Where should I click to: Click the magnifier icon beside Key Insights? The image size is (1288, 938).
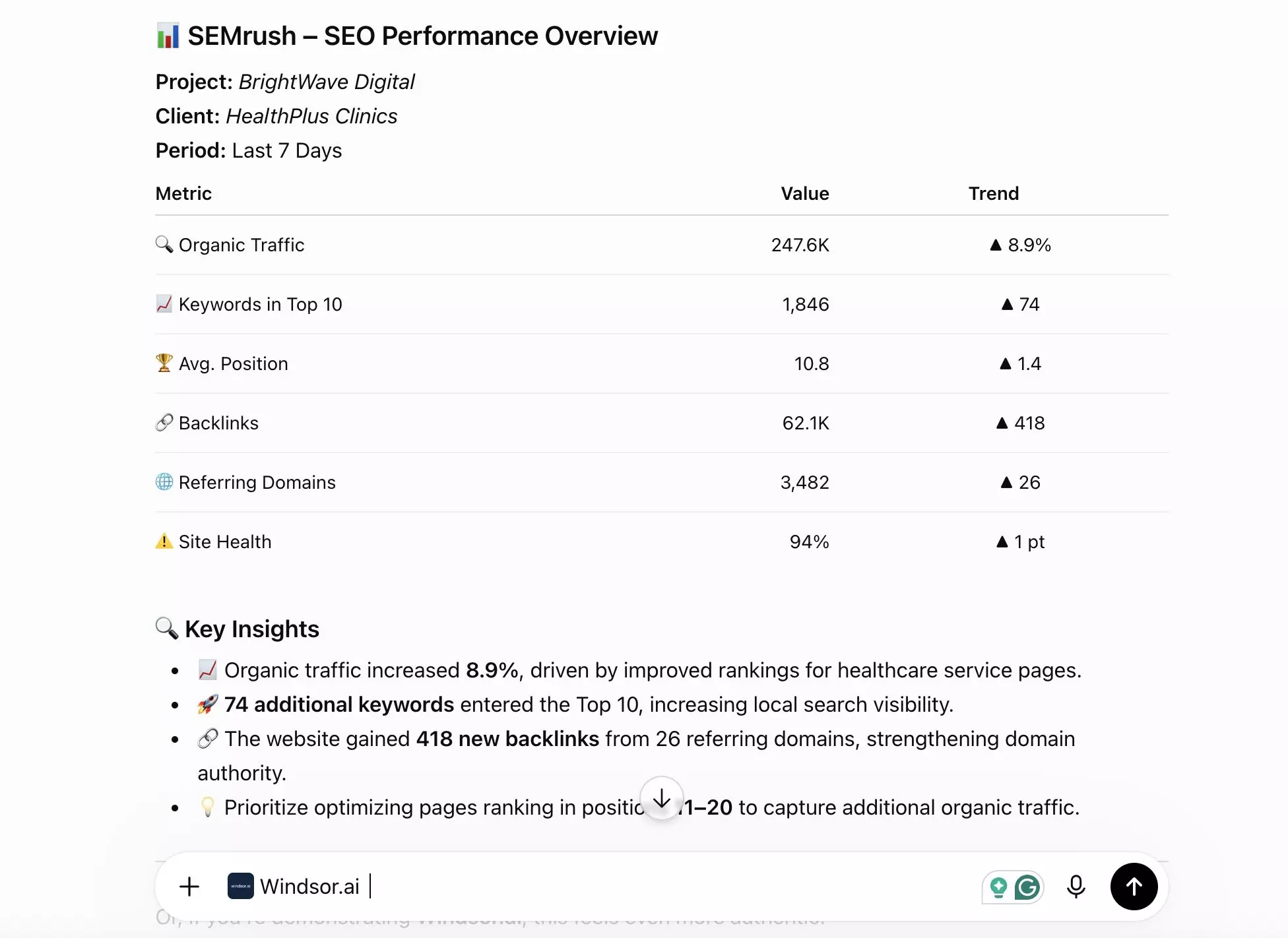[167, 628]
